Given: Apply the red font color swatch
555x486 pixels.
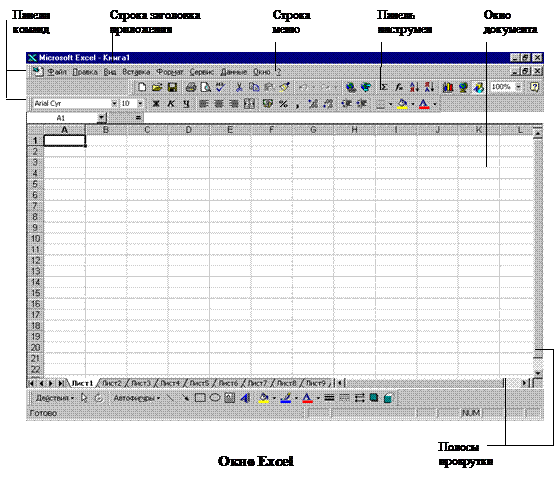Looking at the screenshot, I should tap(424, 104).
